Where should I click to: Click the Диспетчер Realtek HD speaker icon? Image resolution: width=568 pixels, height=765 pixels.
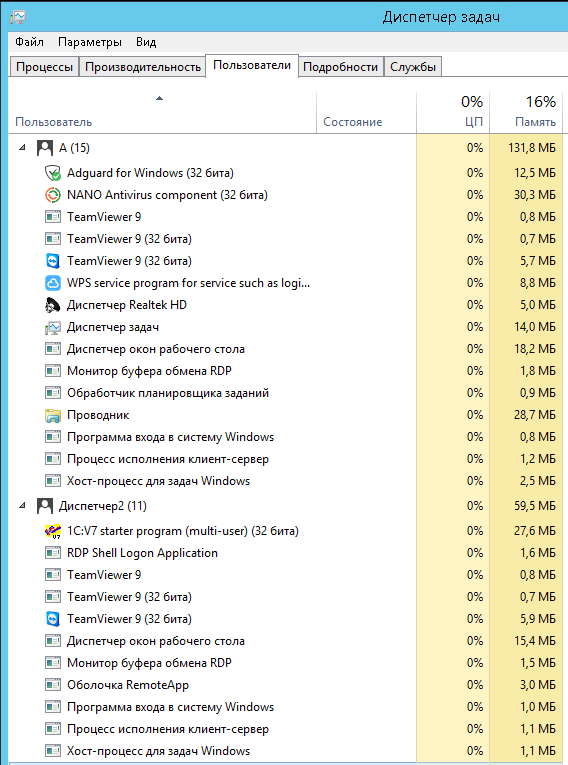pos(53,305)
